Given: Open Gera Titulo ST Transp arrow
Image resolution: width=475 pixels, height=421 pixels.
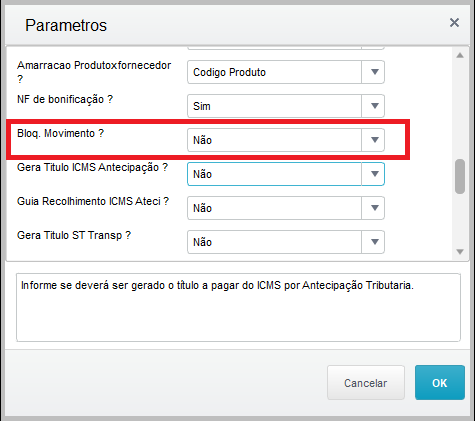Looking at the screenshot, I should (374, 242).
